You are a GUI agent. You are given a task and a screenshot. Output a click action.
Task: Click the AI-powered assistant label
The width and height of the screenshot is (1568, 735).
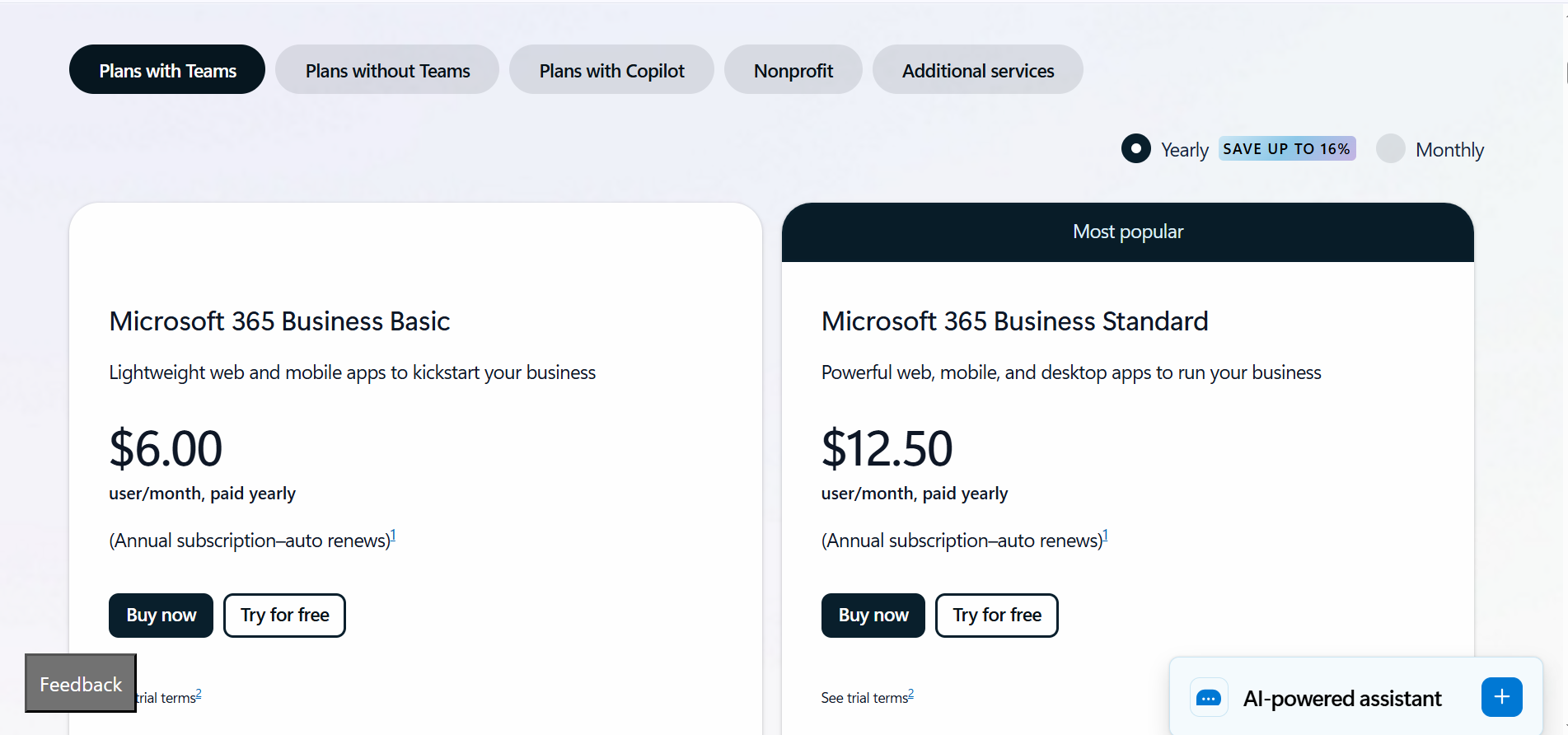pyautogui.click(x=1342, y=699)
